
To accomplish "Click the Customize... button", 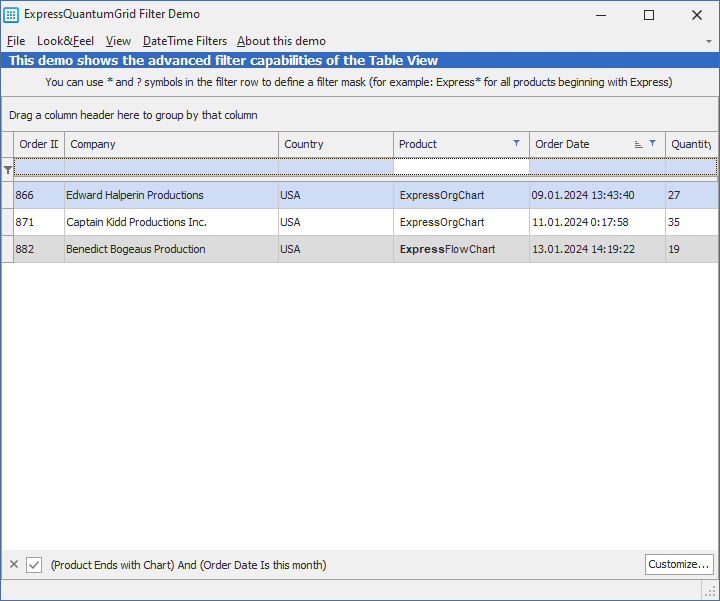I will [x=679, y=564].
